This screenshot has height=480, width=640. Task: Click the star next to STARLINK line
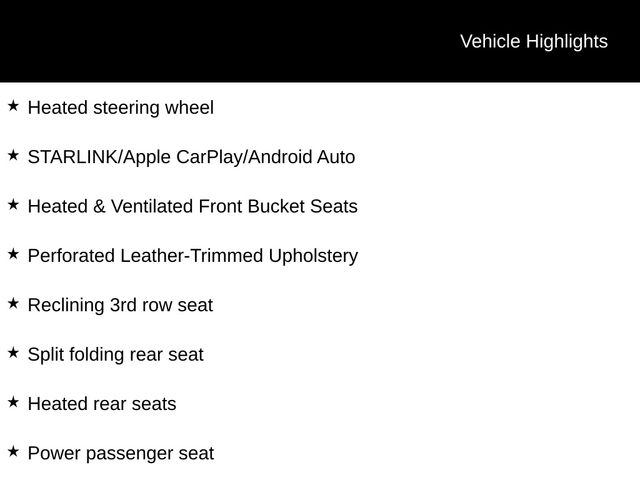13,155
